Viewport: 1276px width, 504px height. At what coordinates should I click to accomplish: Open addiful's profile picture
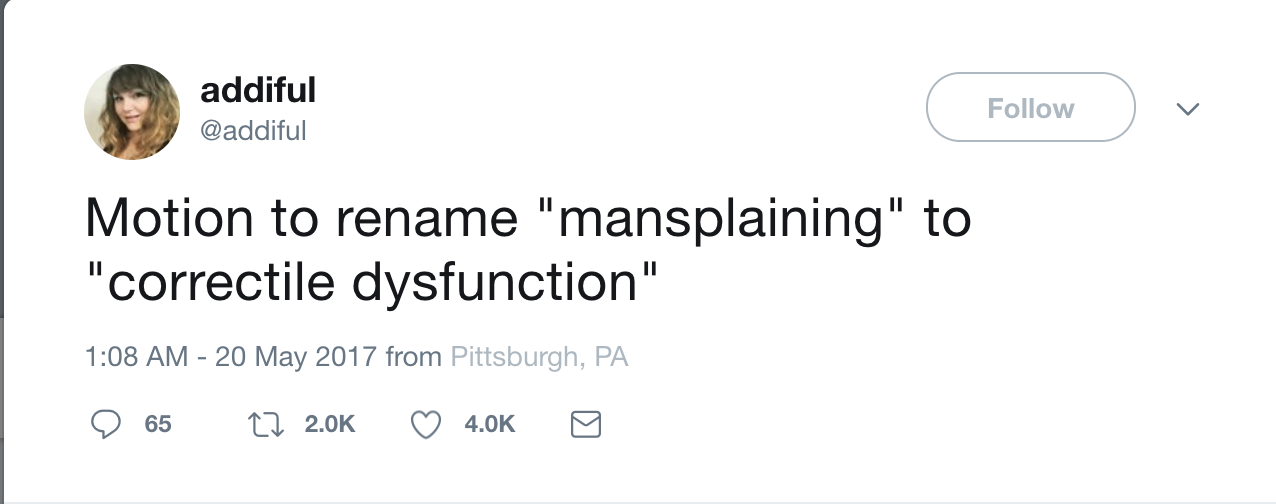tap(132, 112)
